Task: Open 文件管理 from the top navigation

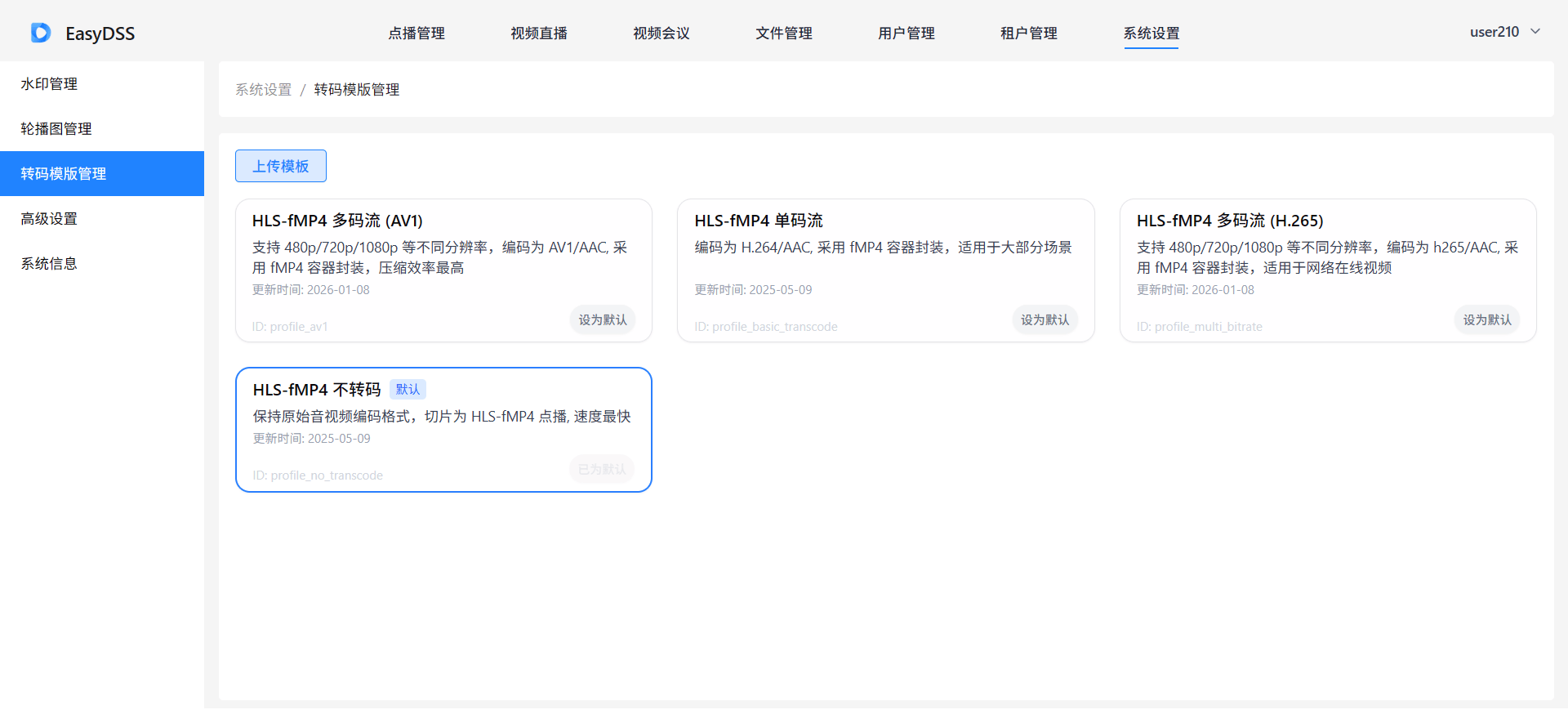Action: (784, 33)
